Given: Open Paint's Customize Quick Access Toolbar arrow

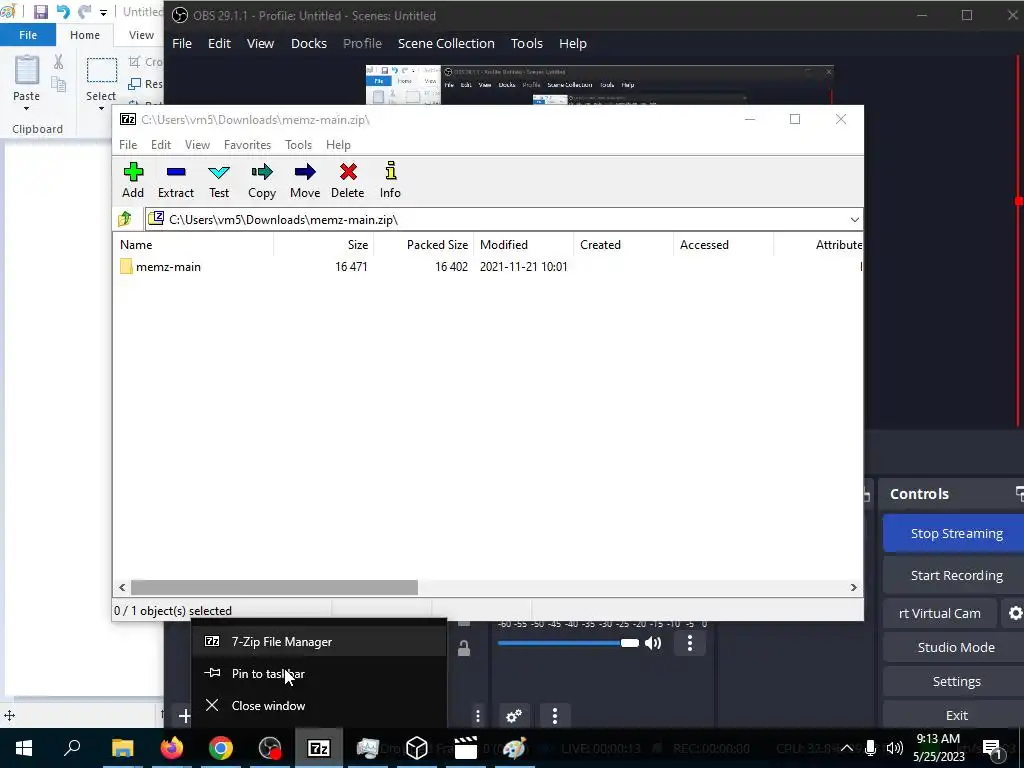Looking at the screenshot, I should [x=103, y=12].
